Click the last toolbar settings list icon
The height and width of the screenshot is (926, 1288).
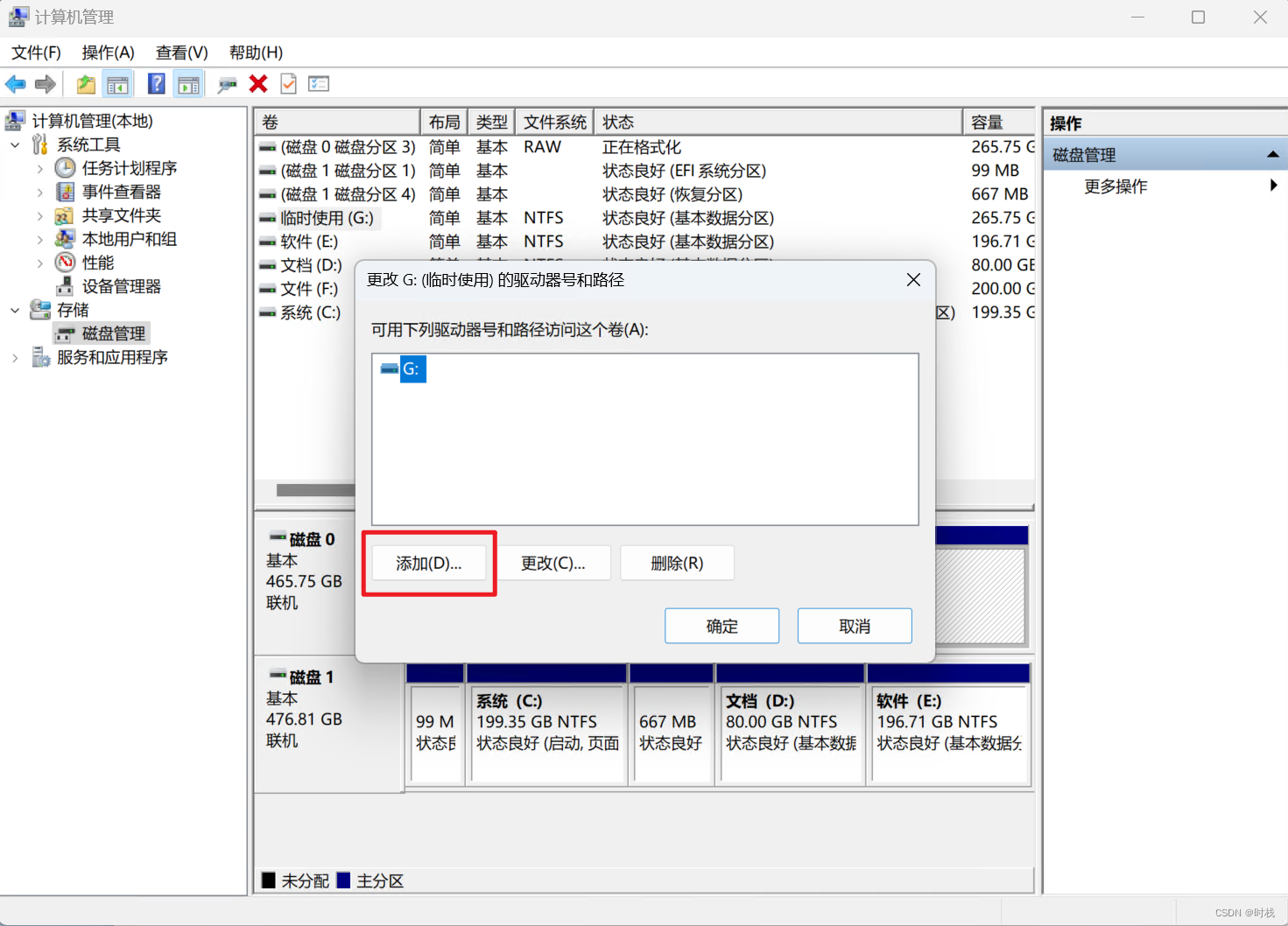[x=319, y=84]
